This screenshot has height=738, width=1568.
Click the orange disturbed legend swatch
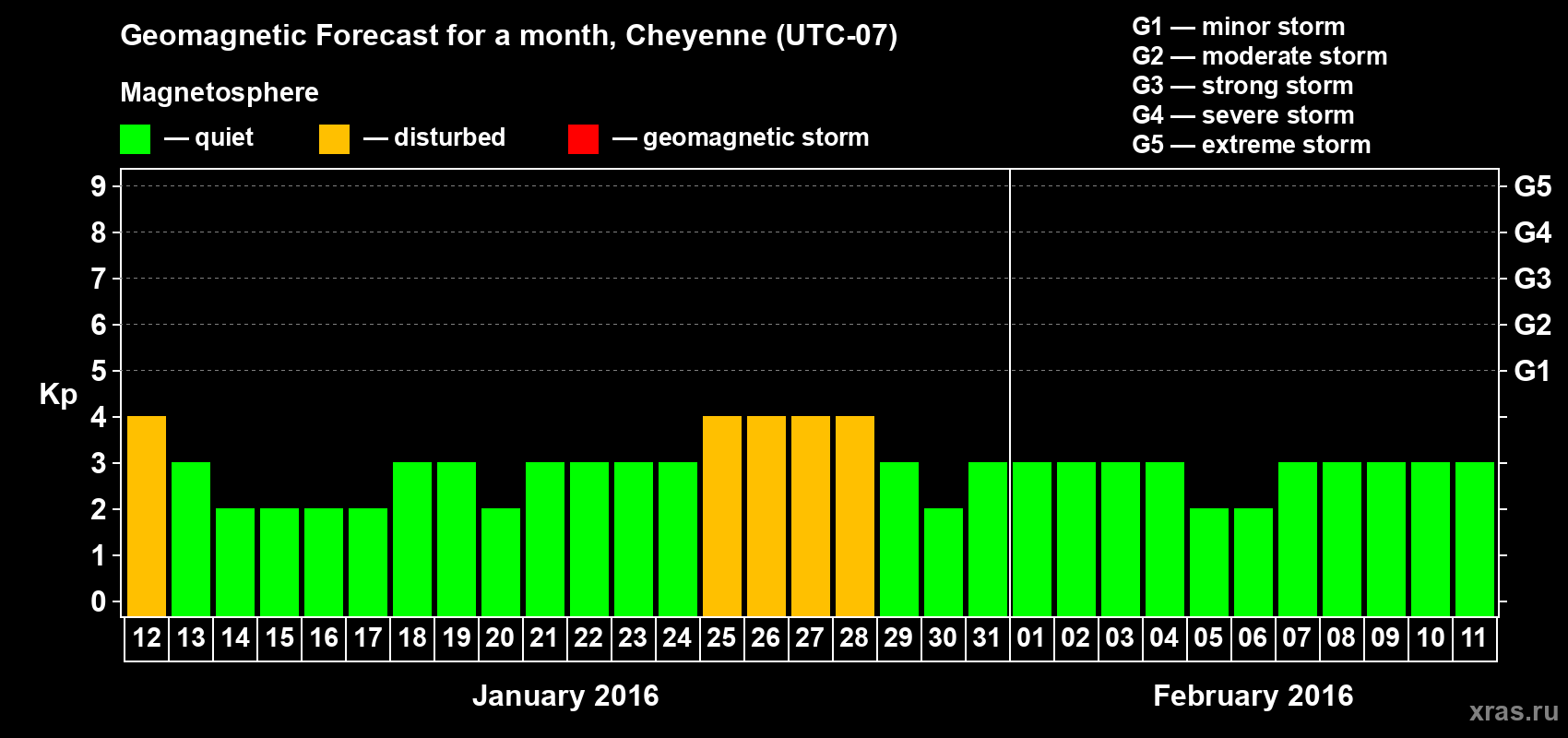[x=334, y=139]
